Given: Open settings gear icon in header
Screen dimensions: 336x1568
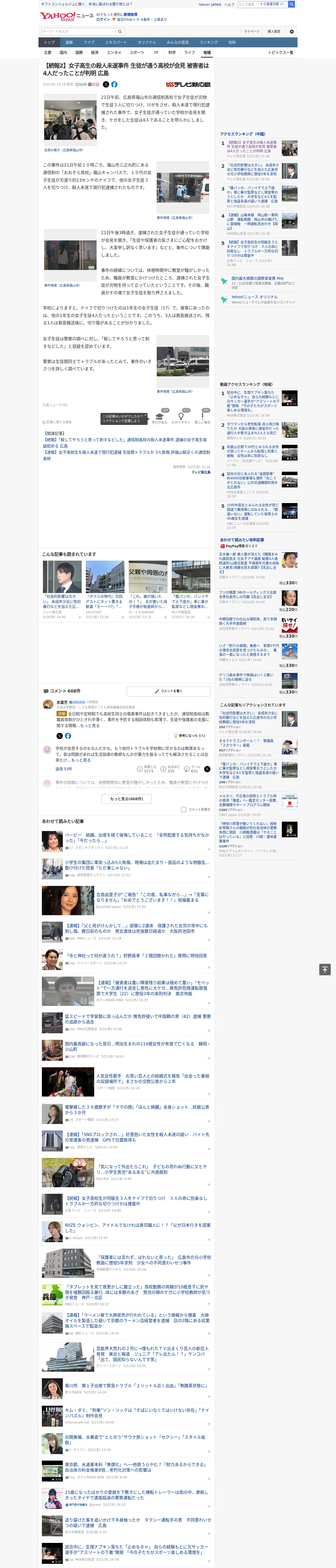Looking at the screenshot, I should tap(292, 31).
